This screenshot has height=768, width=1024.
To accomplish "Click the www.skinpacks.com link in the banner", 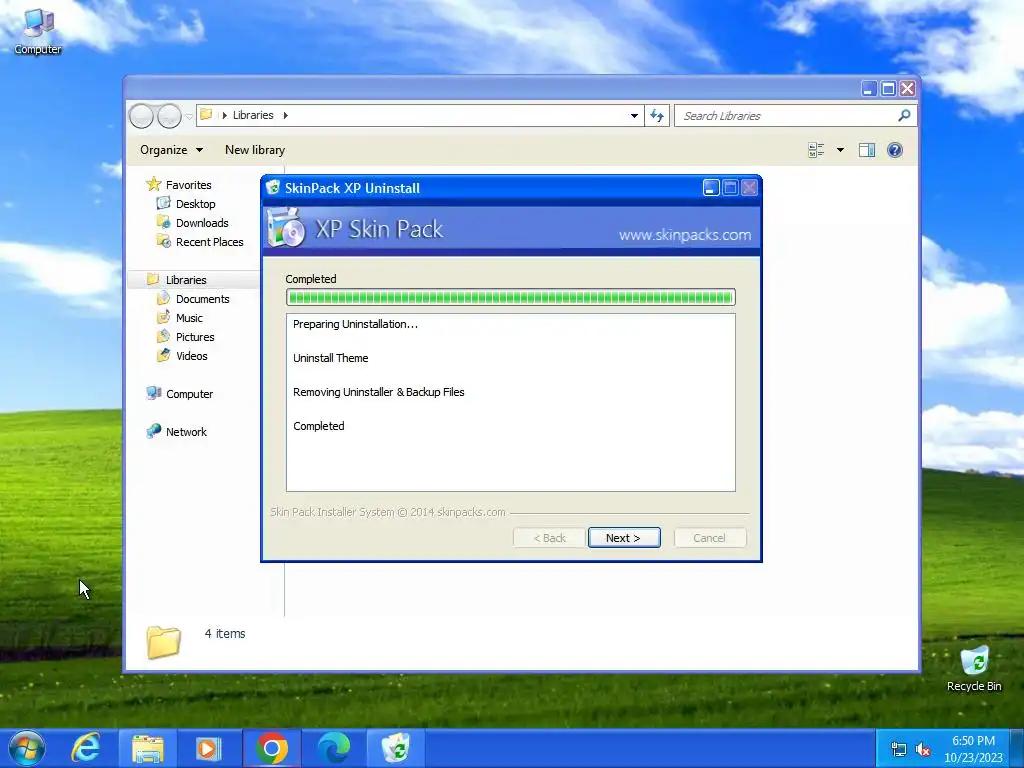I will pyautogui.click(x=685, y=235).
